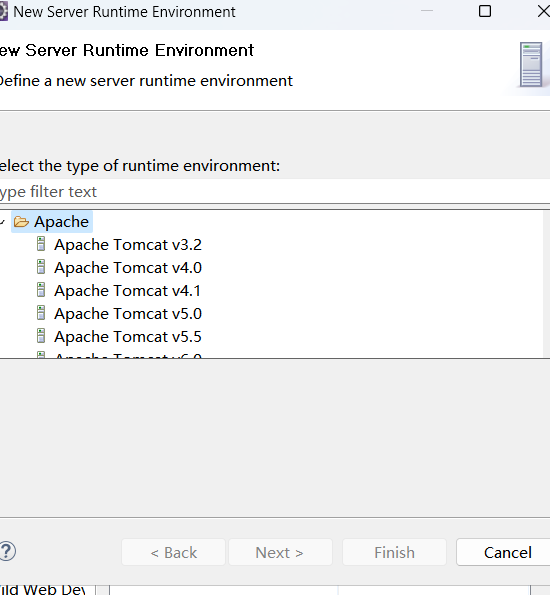Click the server tower banner image
The image size is (550, 595).
pyautogui.click(x=531, y=65)
